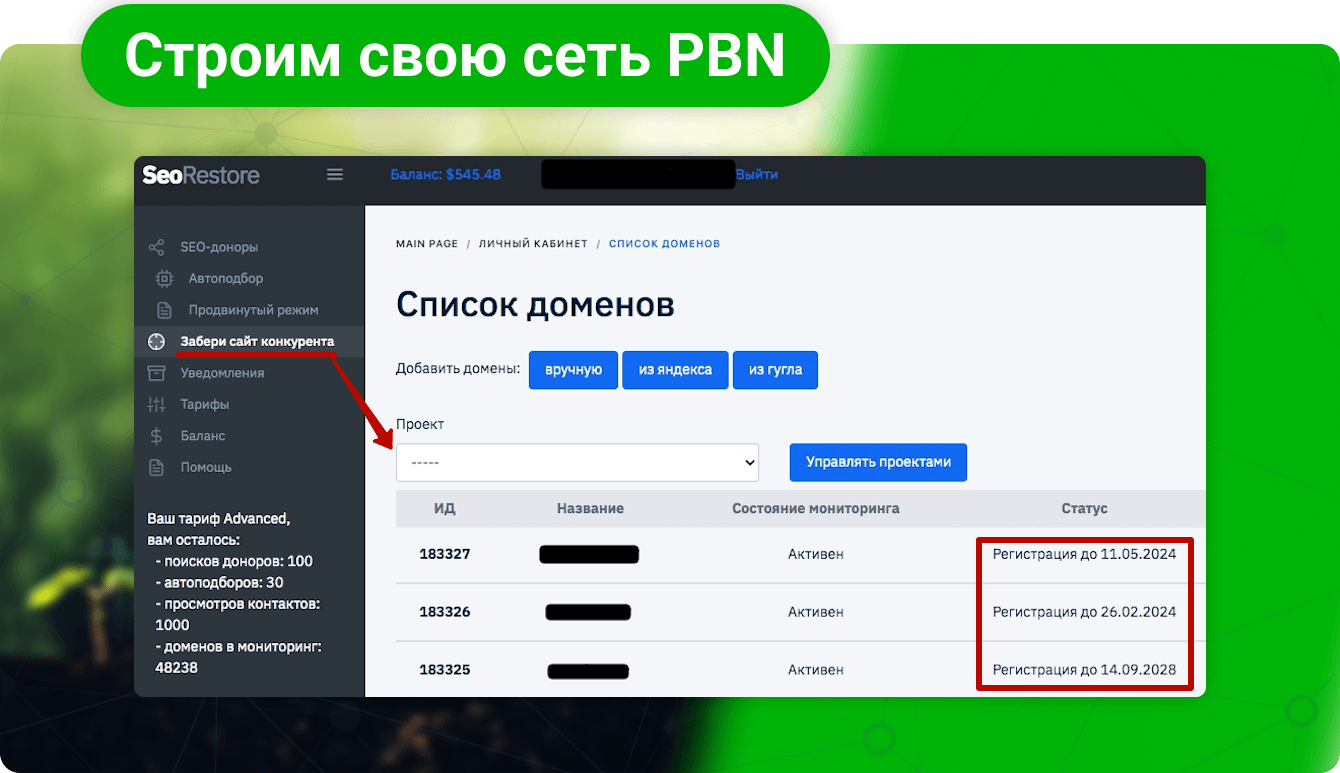Select the row ID 183325
The height and width of the screenshot is (773, 1340).
tap(445, 670)
